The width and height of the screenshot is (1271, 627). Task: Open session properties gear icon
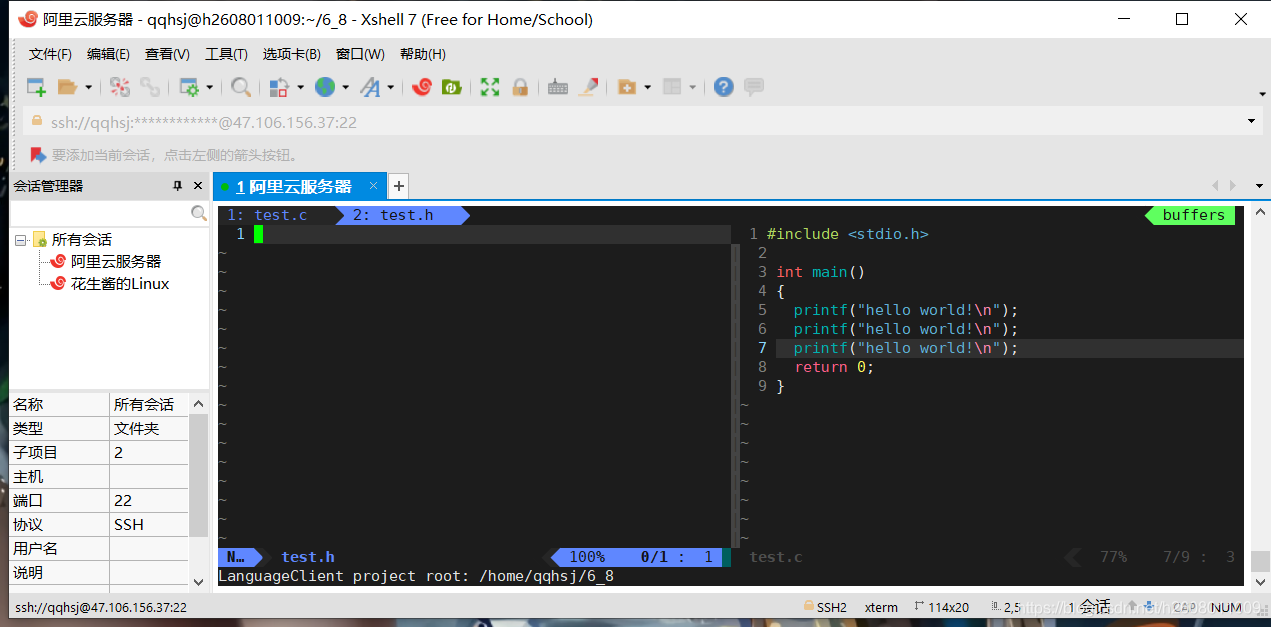[x=189, y=87]
